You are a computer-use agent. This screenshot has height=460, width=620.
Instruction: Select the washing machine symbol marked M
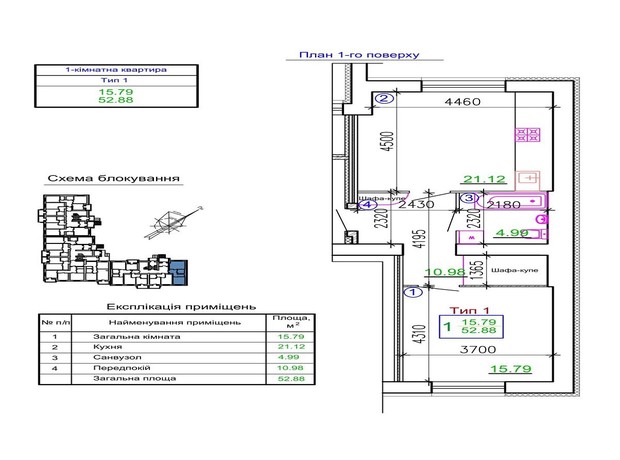click(x=470, y=237)
